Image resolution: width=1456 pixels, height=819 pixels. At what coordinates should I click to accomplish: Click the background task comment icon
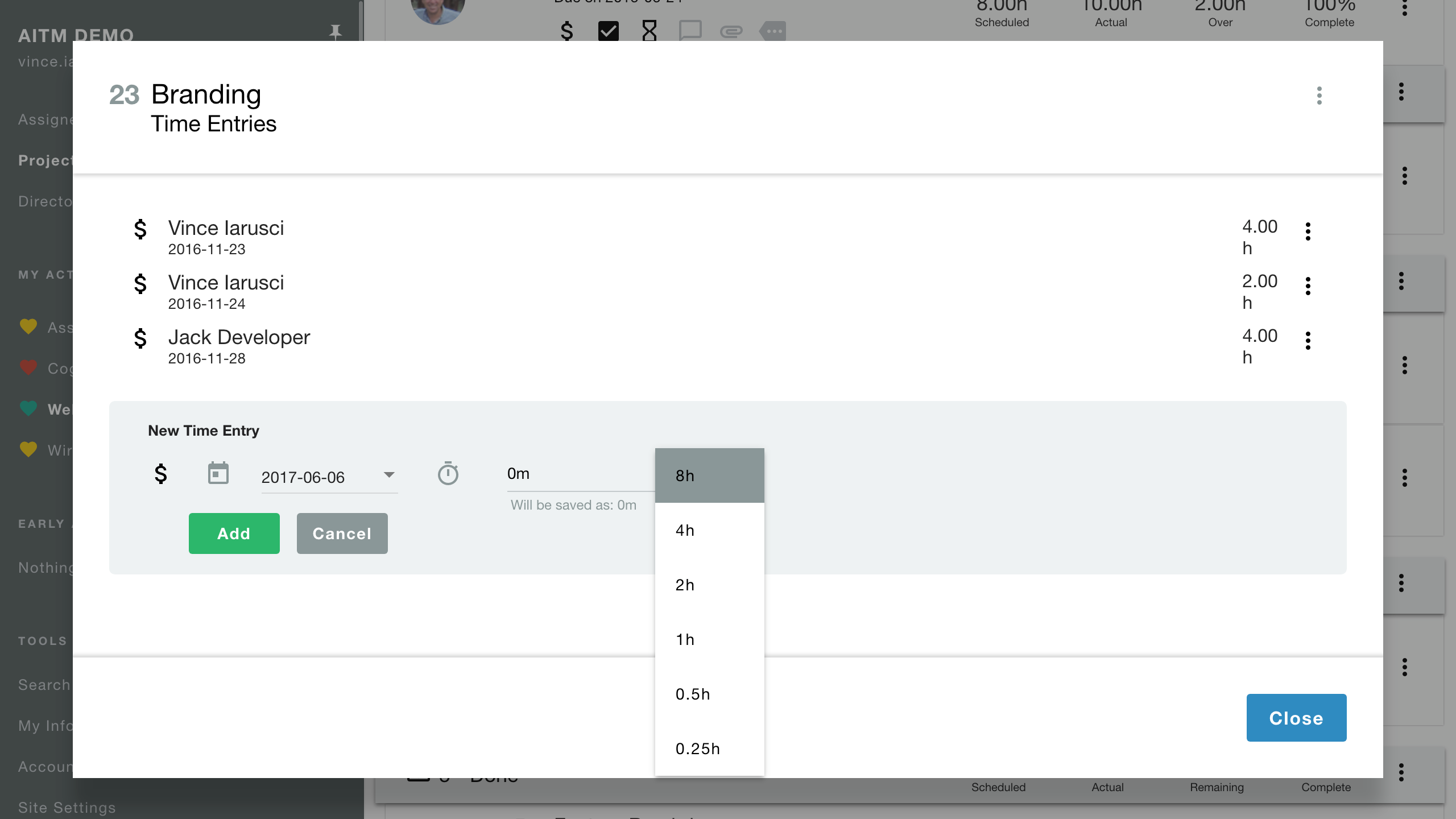(x=690, y=31)
